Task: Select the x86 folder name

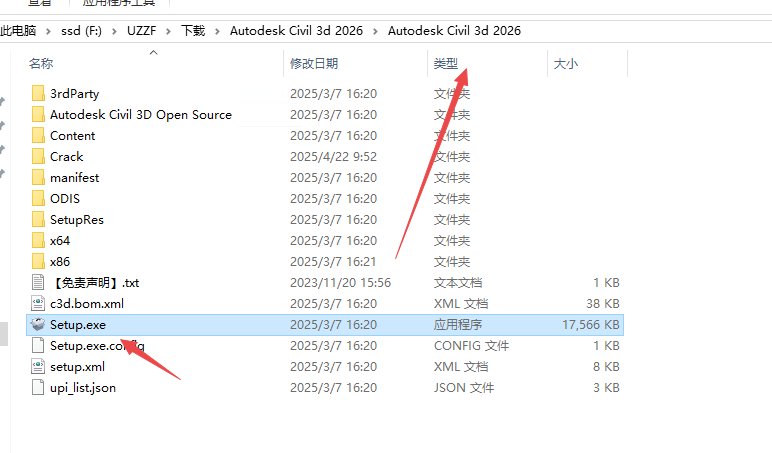Action: pos(60,261)
